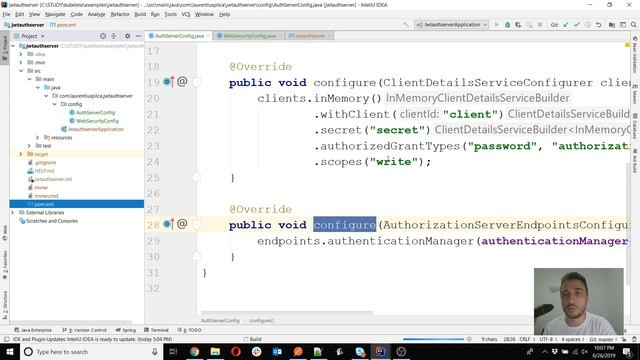Screen dimensions: 640x360
Task: Open the Refactor menu
Action: [120, 14]
